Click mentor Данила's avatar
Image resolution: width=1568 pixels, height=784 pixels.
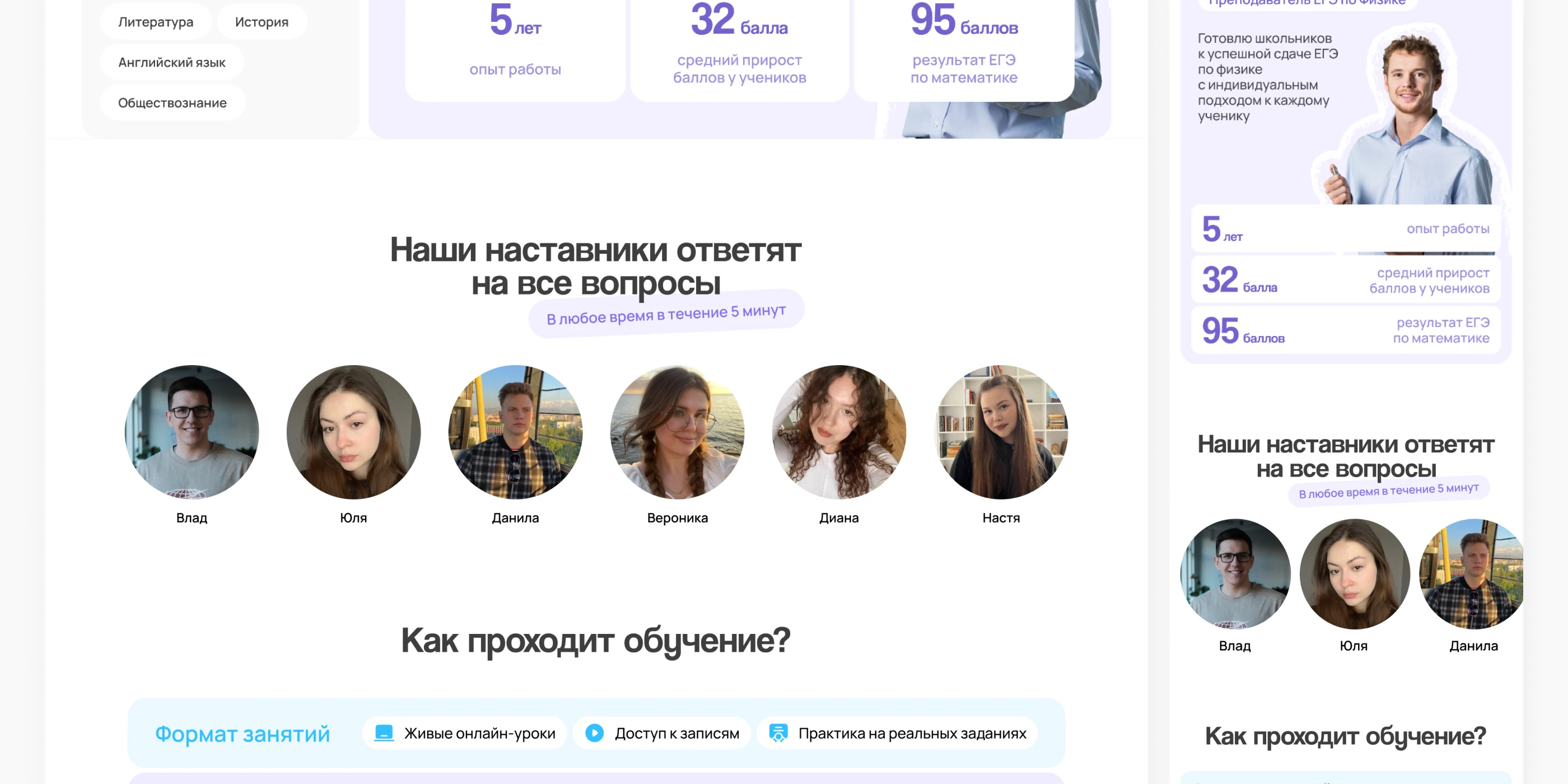tap(515, 432)
